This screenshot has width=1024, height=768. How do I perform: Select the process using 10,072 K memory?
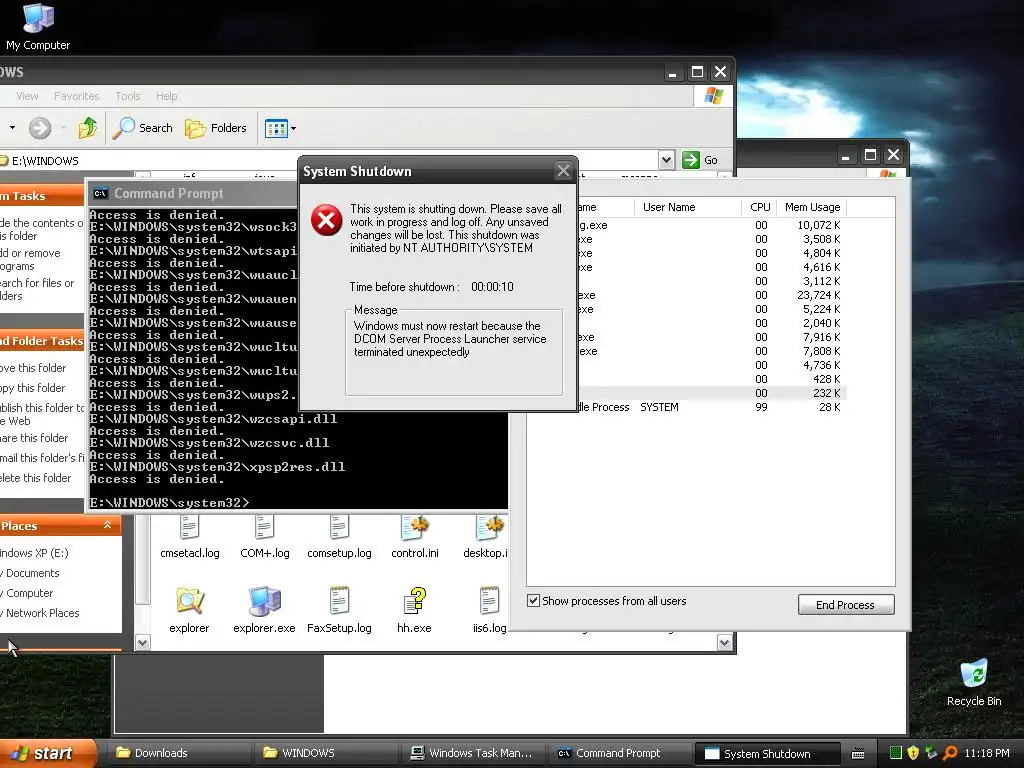711,225
